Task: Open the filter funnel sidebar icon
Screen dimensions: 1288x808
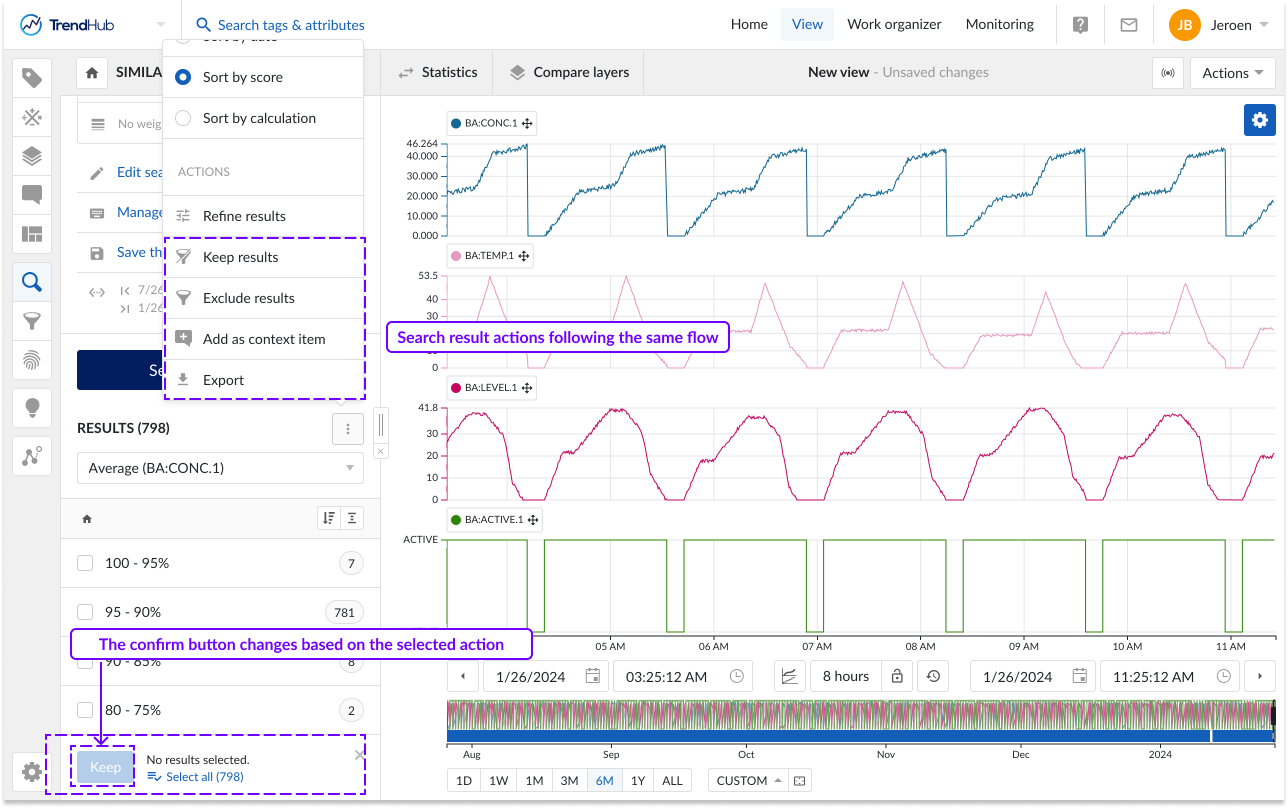Action: click(32, 321)
